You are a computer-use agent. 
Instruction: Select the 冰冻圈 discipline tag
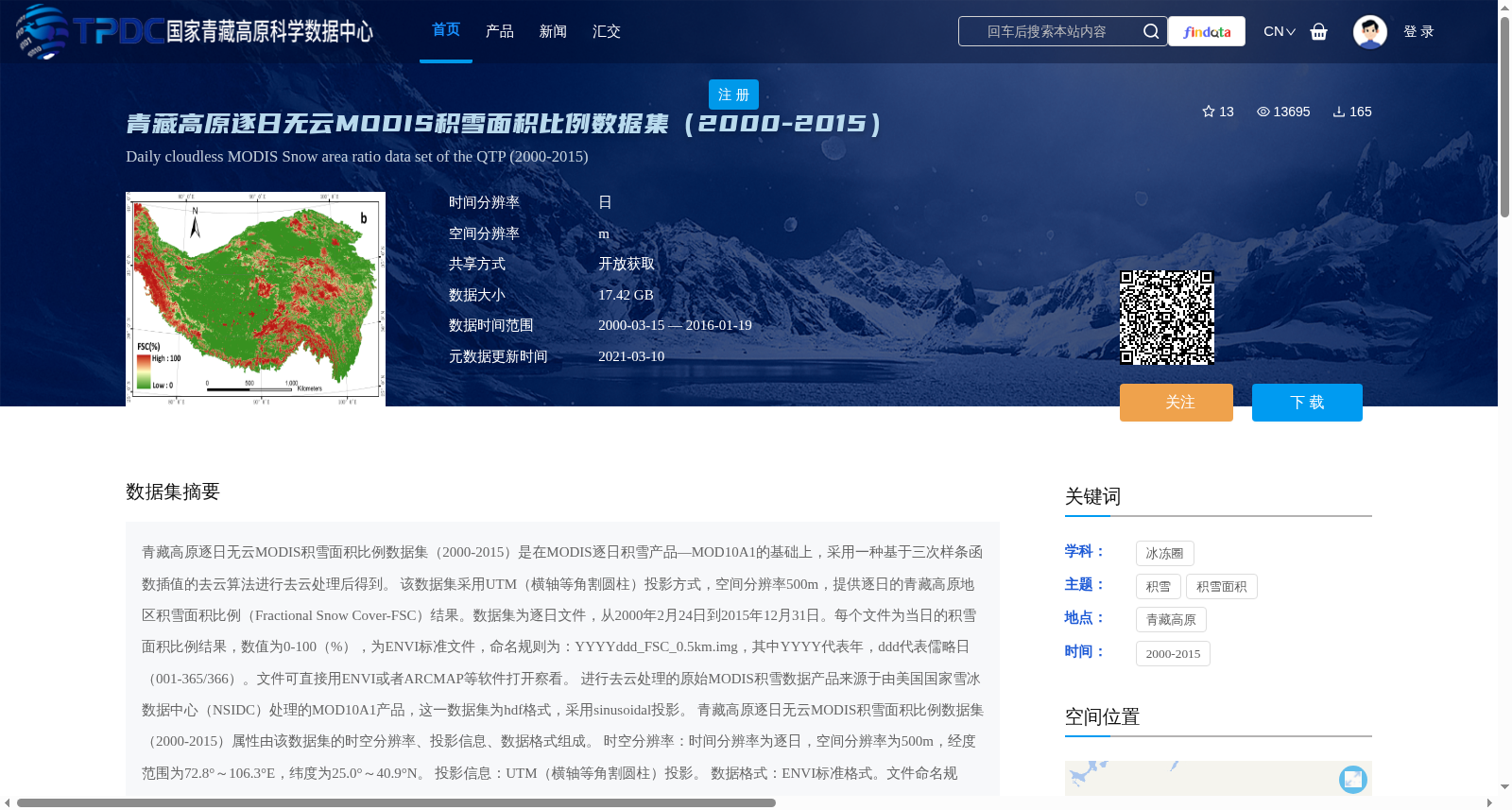1164,554
